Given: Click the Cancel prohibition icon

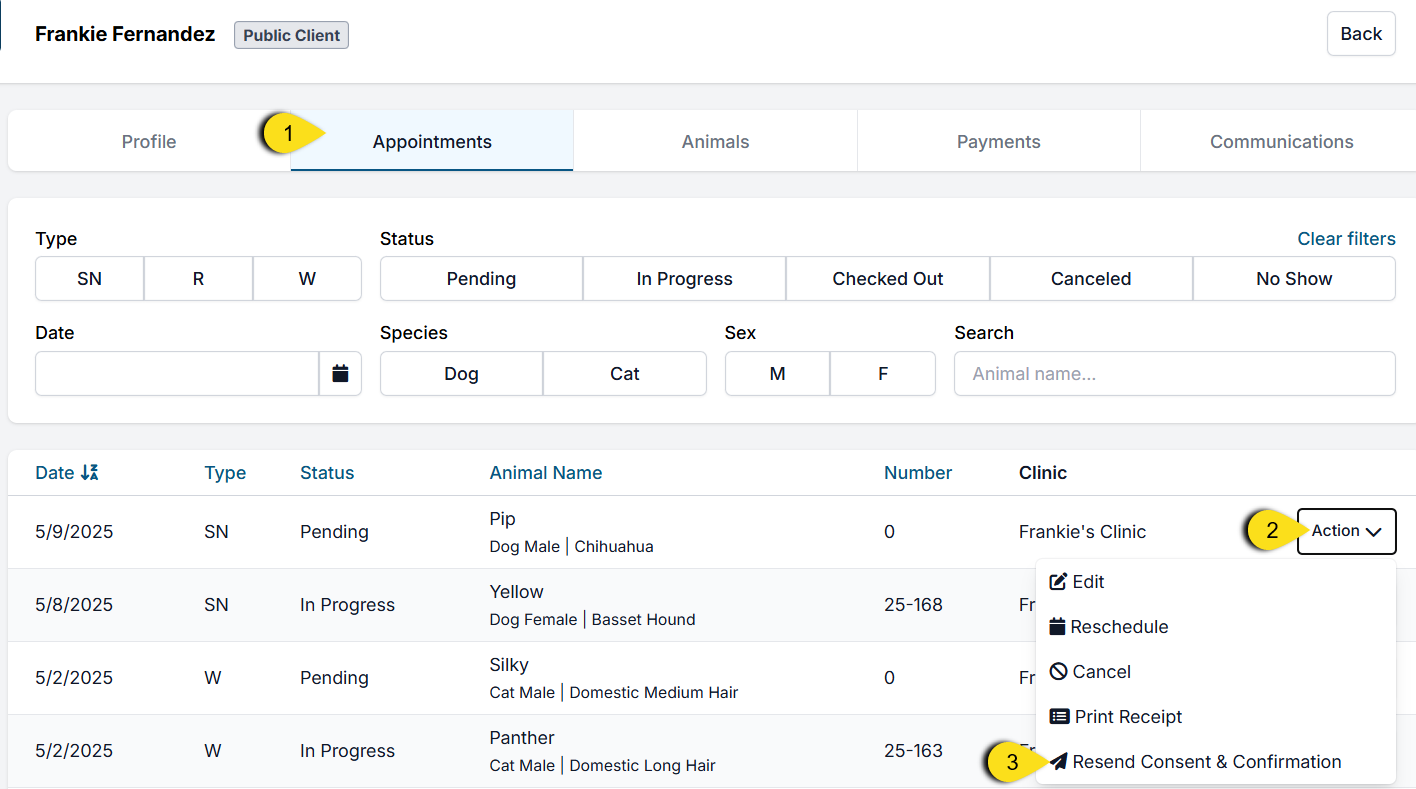Looking at the screenshot, I should tap(1058, 672).
